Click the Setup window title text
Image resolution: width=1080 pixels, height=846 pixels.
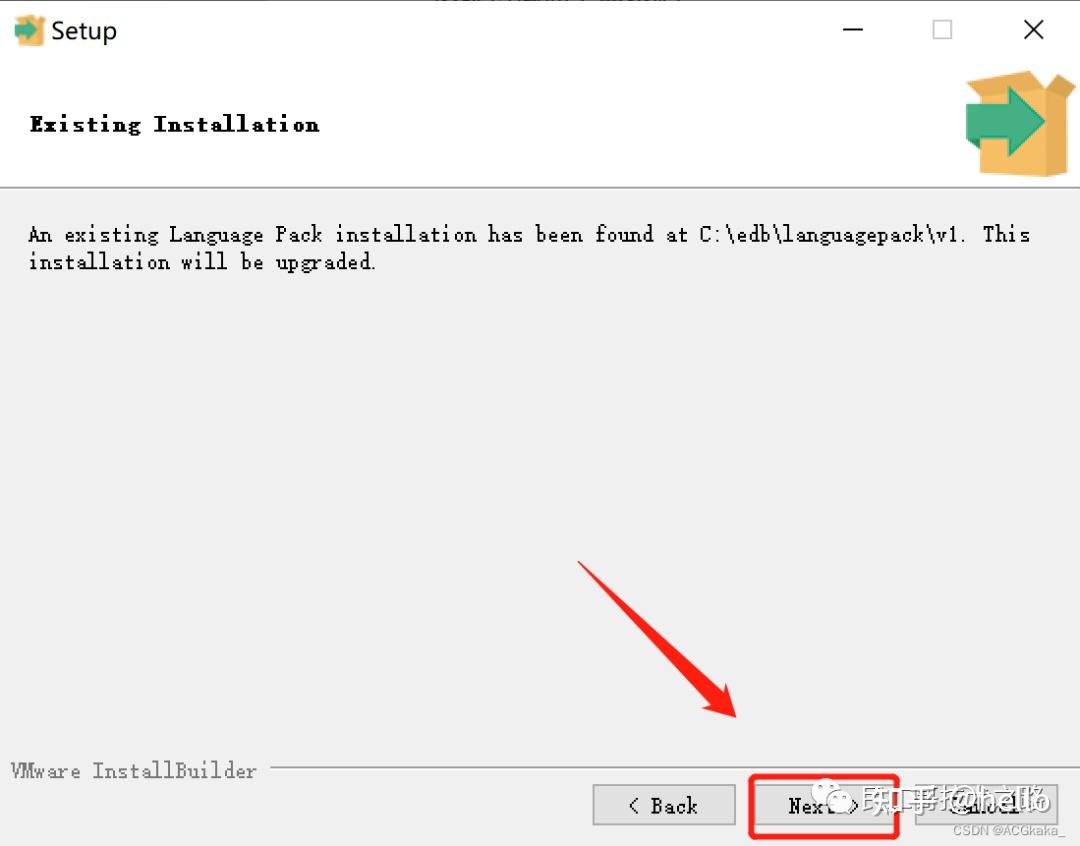(84, 31)
